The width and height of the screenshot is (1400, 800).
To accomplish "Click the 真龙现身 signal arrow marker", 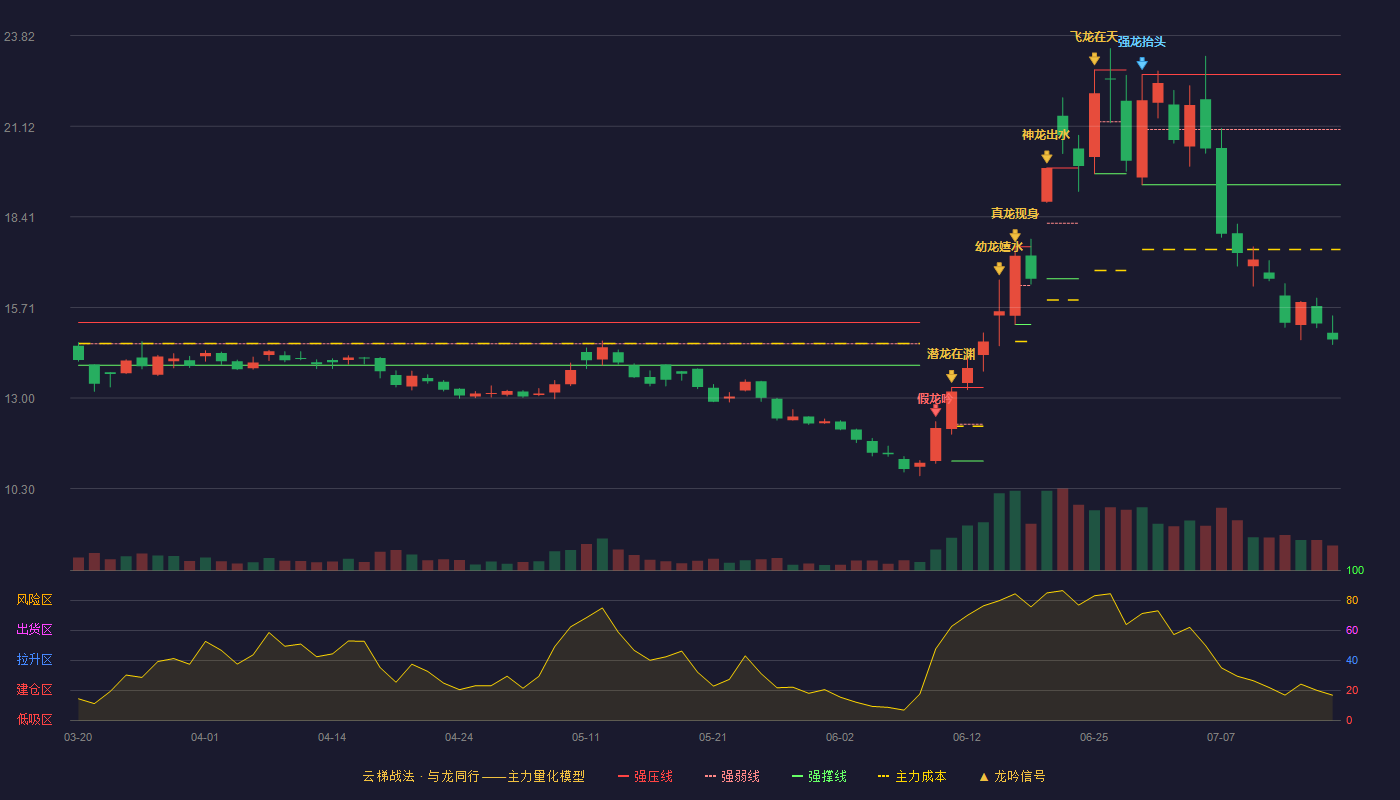I will pyautogui.click(x=1015, y=236).
